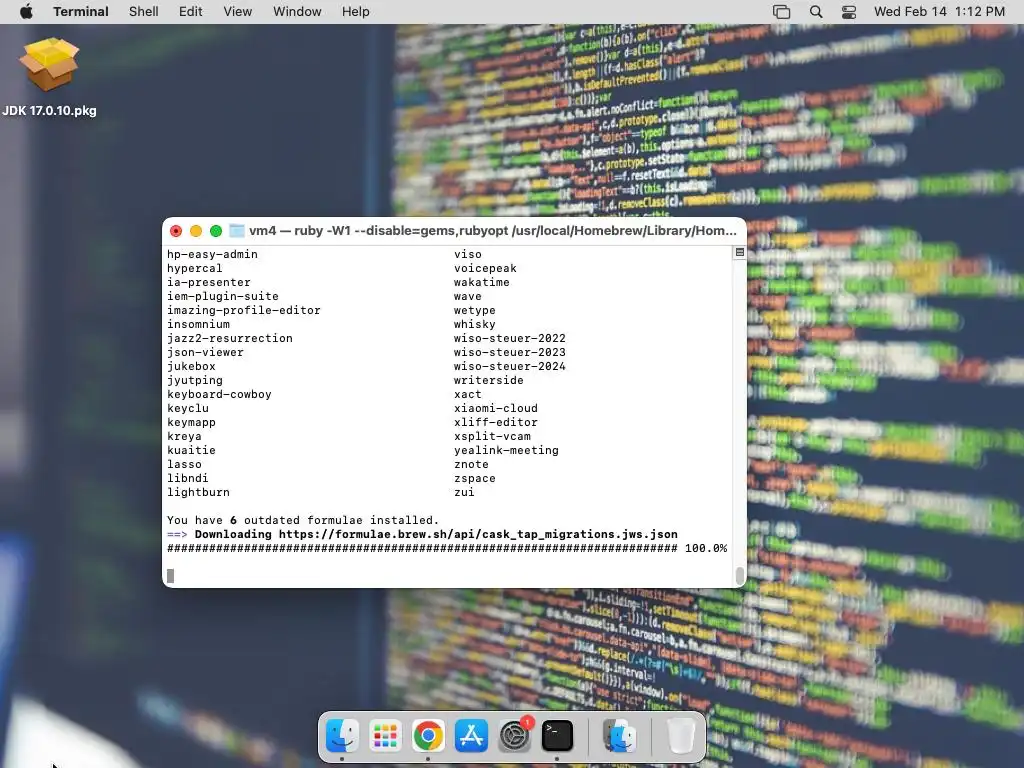
Task: Click the 'libndi' entry
Action: click(188, 479)
